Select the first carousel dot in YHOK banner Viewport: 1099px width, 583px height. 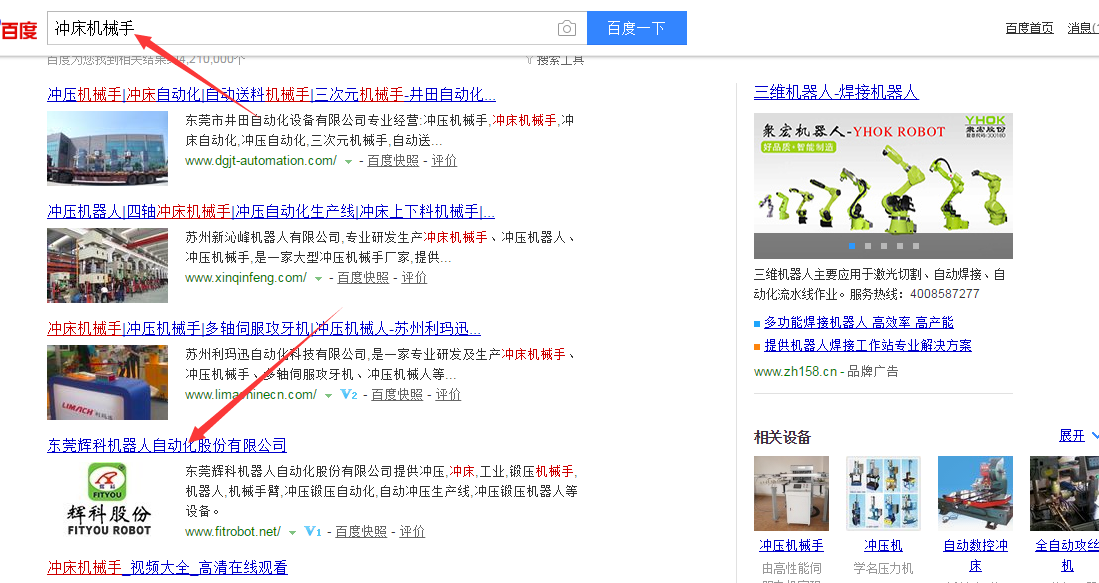tap(852, 246)
